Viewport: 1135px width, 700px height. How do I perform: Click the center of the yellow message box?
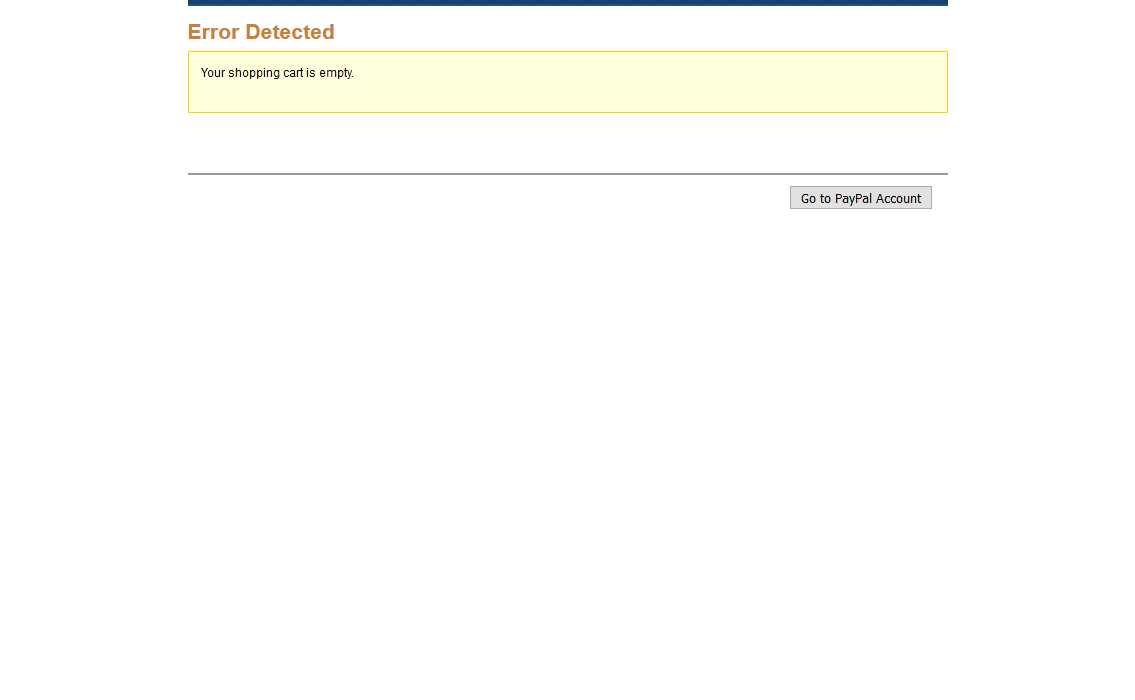pyautogui.click(x=567, y=82)
